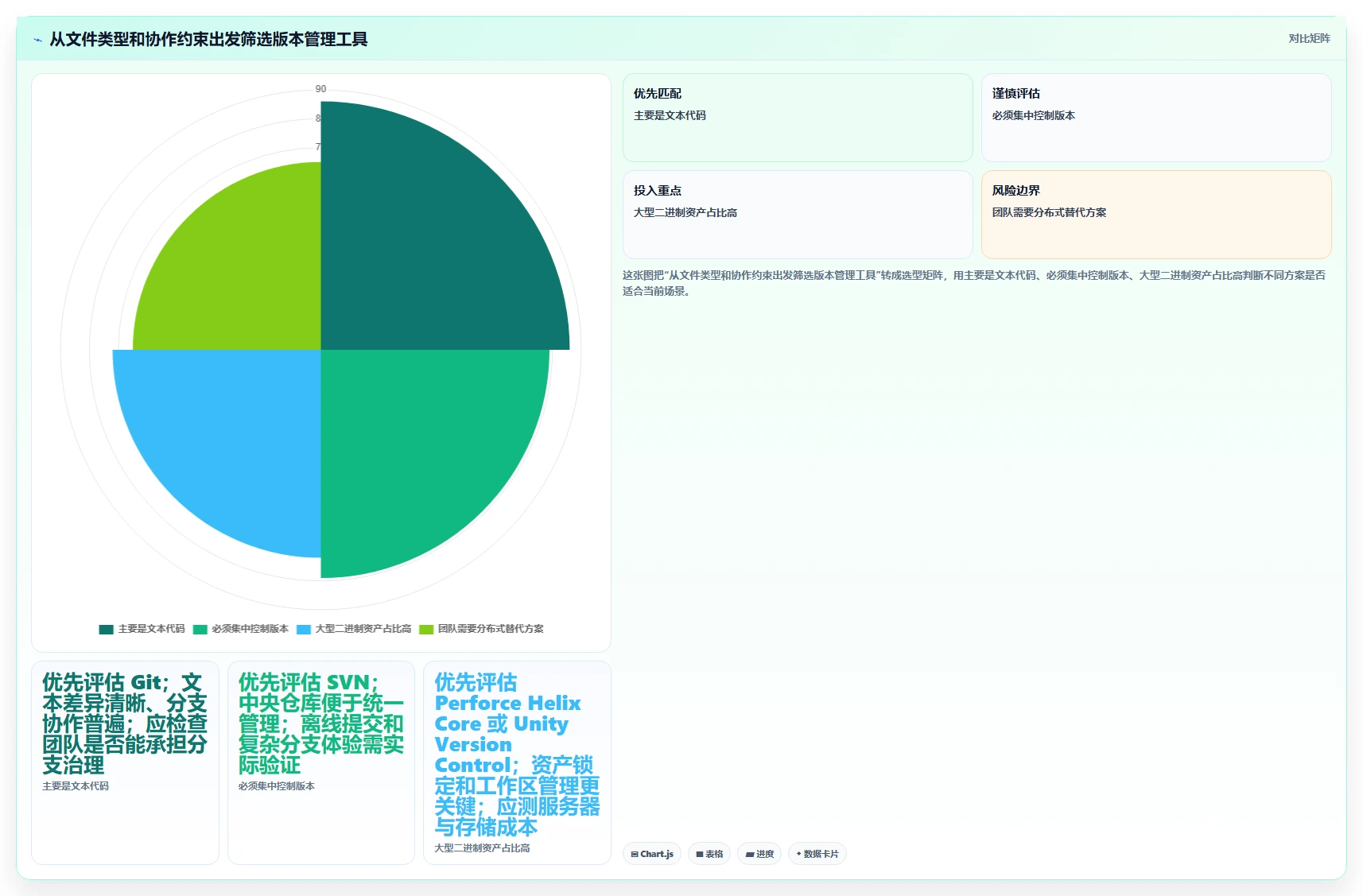Toggle the 大型二进制资产占比高 legend swatch

[304, 629]
